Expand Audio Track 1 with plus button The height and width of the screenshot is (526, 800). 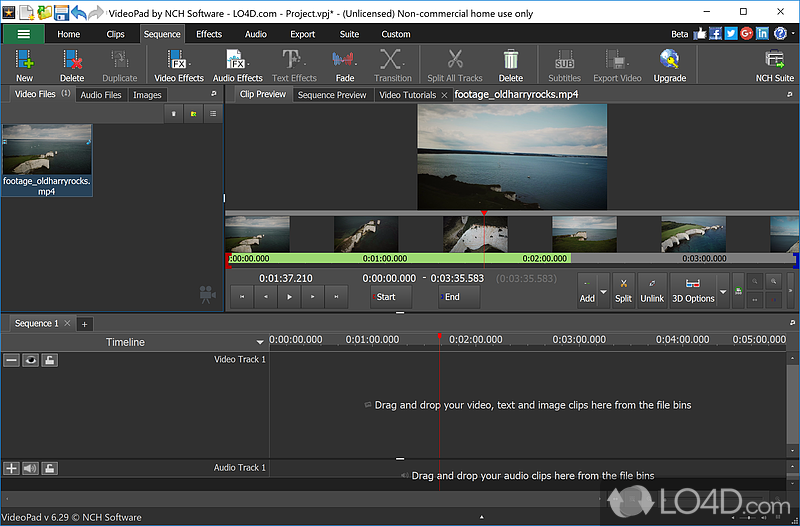click(x=11, y=468)
